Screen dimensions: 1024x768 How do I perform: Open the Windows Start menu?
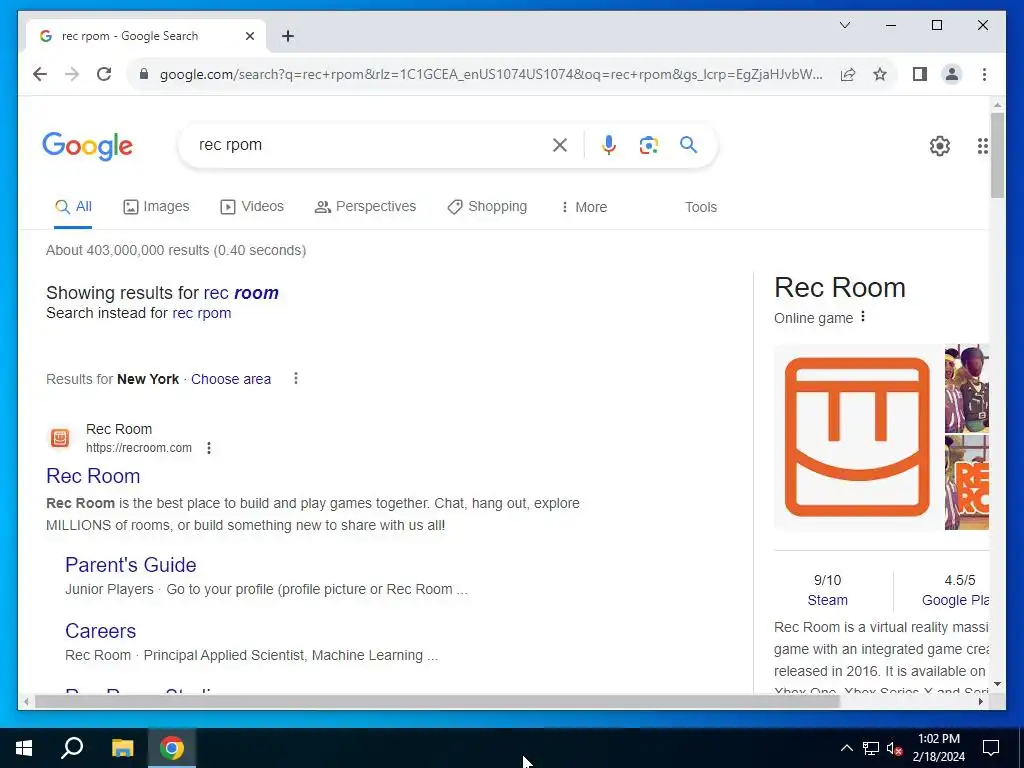coord(24,748)
